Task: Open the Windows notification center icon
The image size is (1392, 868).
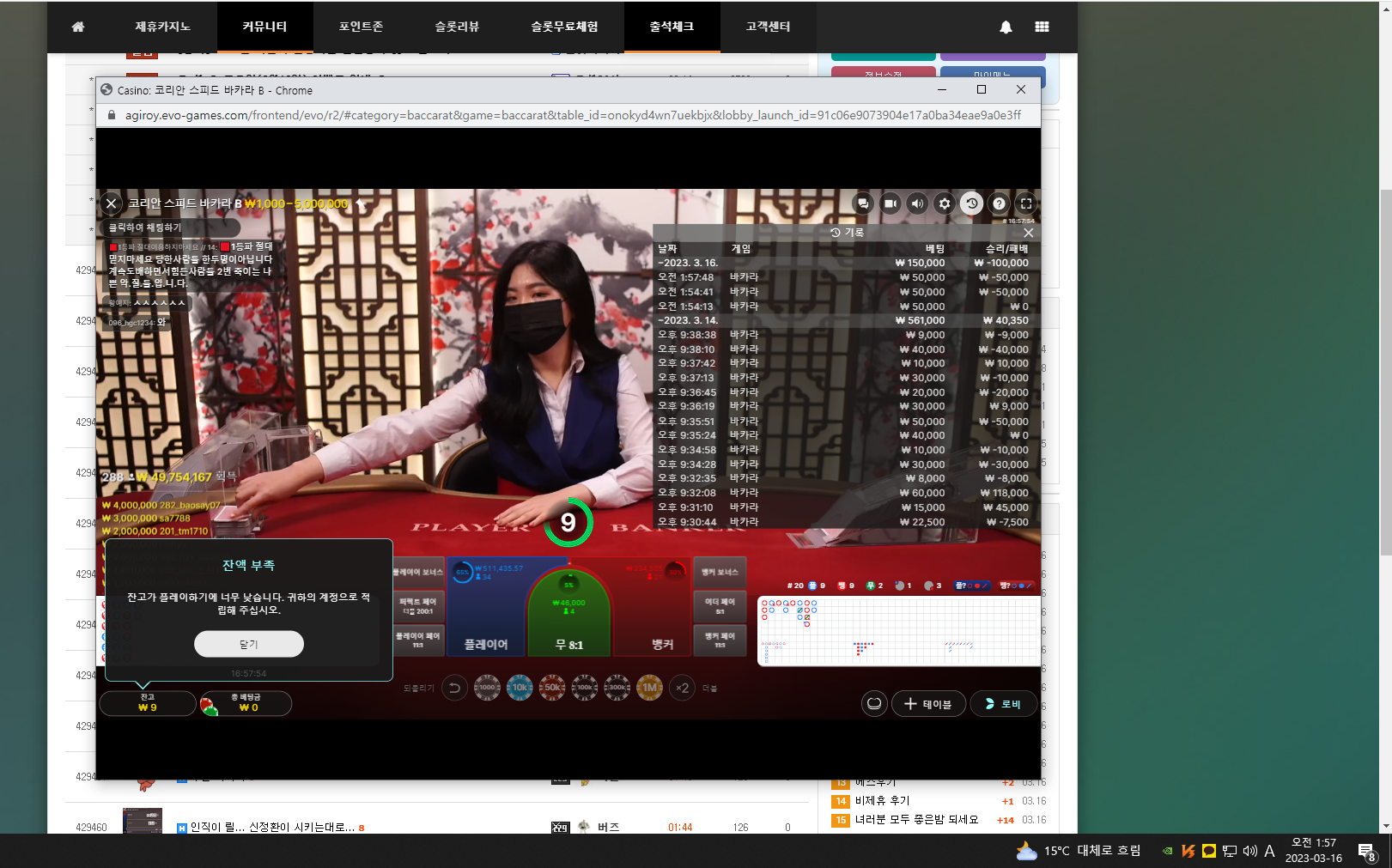Action: coord(1366,852)
